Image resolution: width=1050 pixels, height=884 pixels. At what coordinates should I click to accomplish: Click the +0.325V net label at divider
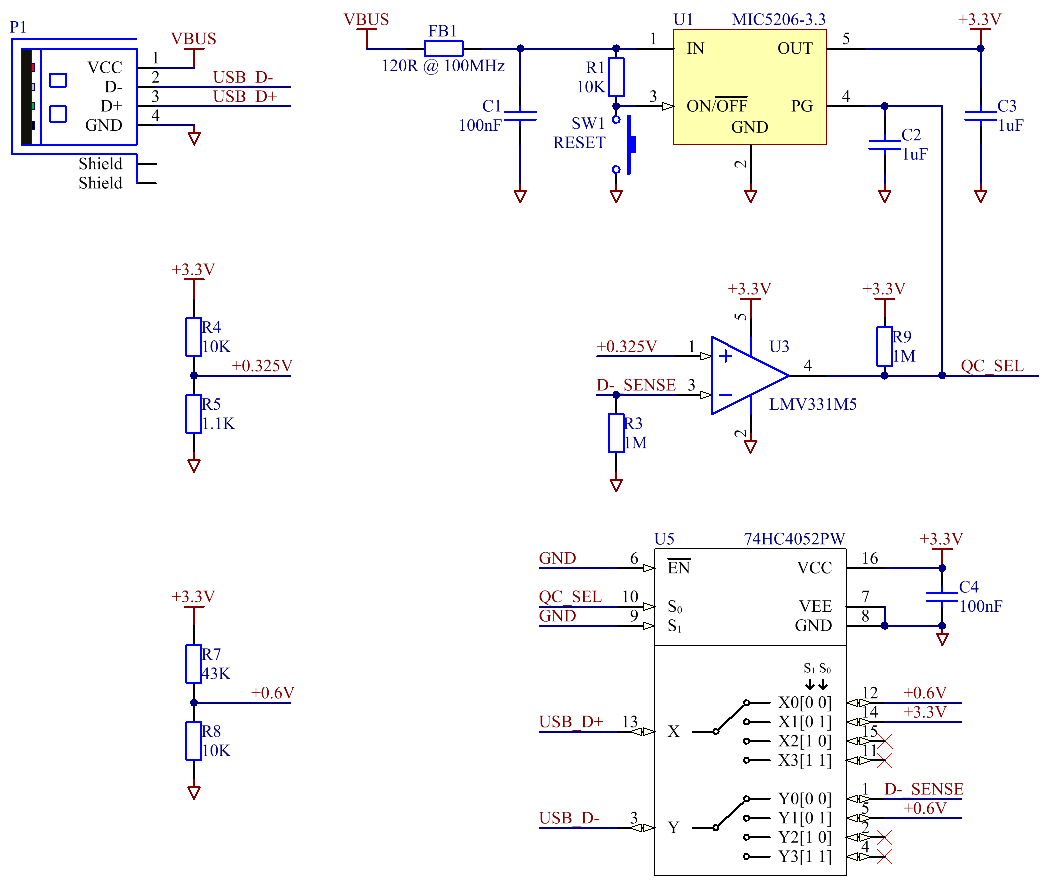coord(262,366)
